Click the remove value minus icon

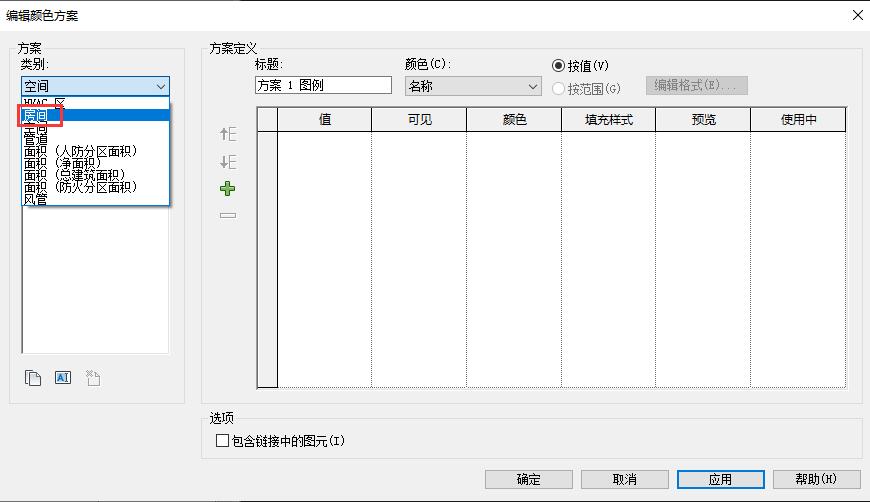click(227, 215)
